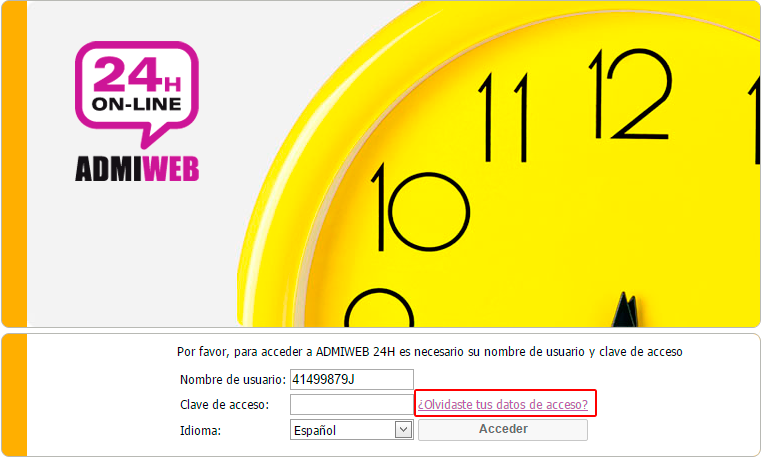Click the partially visible 9 on the clock

click(x=379, y=308)
